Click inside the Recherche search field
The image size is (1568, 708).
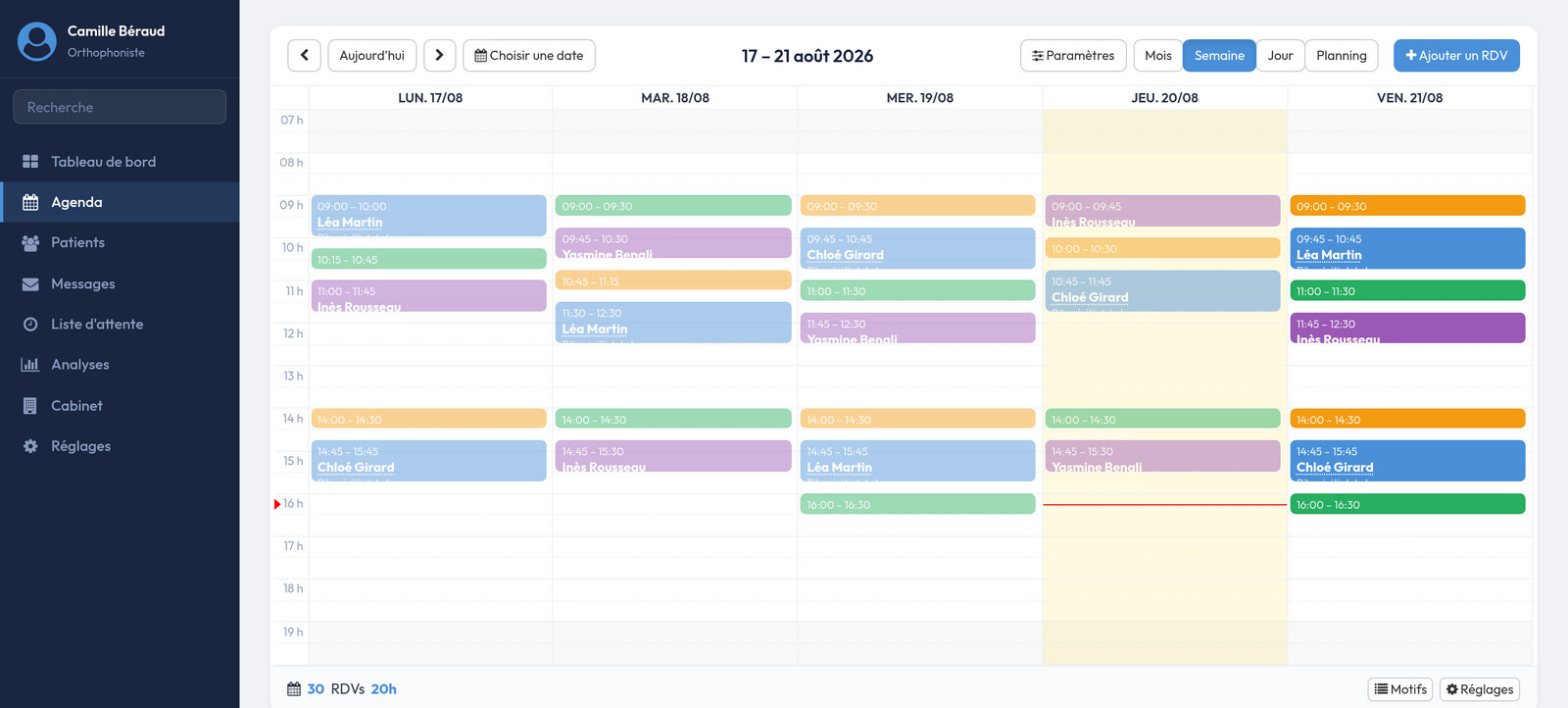[120, 107]
